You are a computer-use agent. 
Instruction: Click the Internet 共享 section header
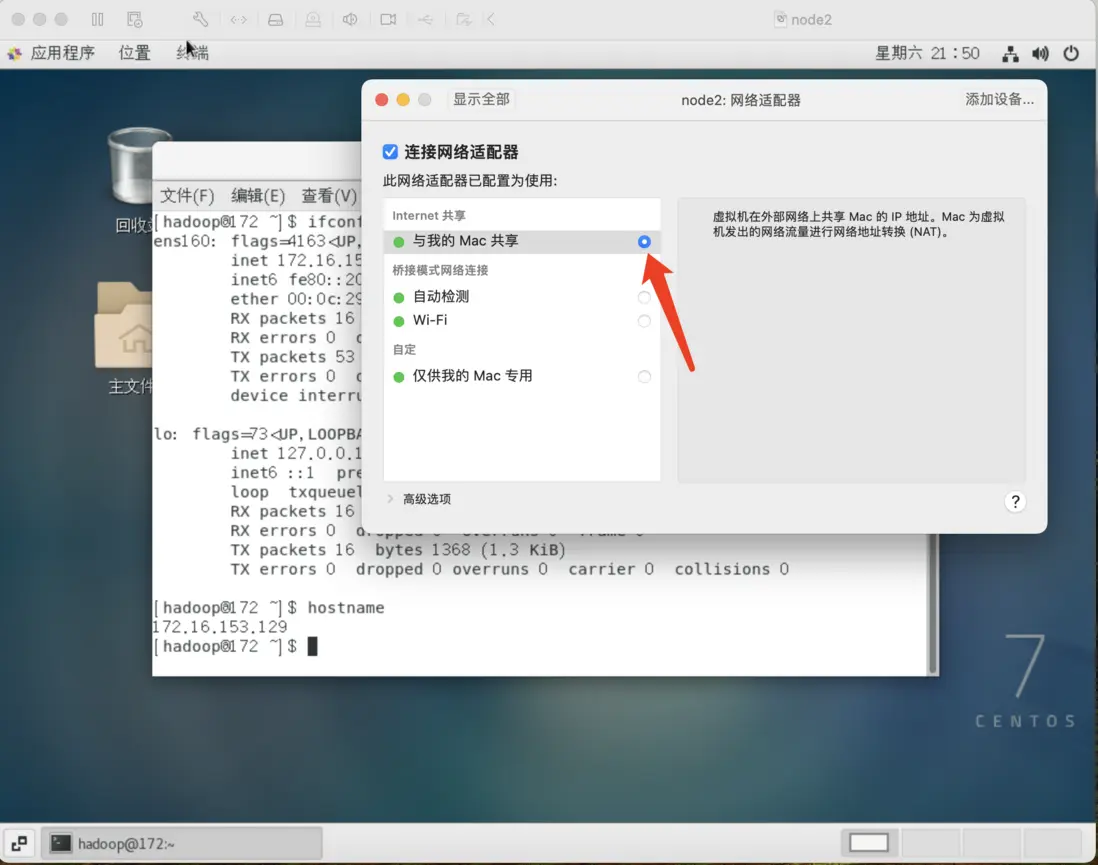(429, 216)
